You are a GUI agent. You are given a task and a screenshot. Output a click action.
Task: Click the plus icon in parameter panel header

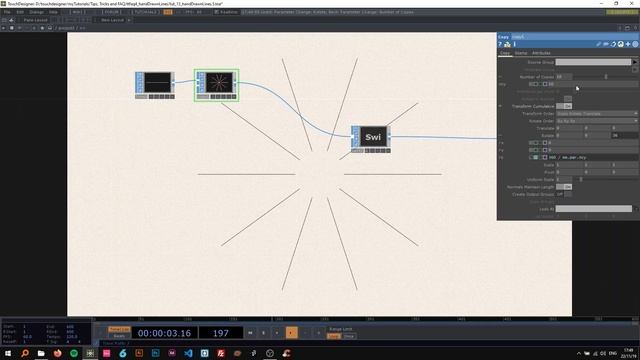[628, 44]
